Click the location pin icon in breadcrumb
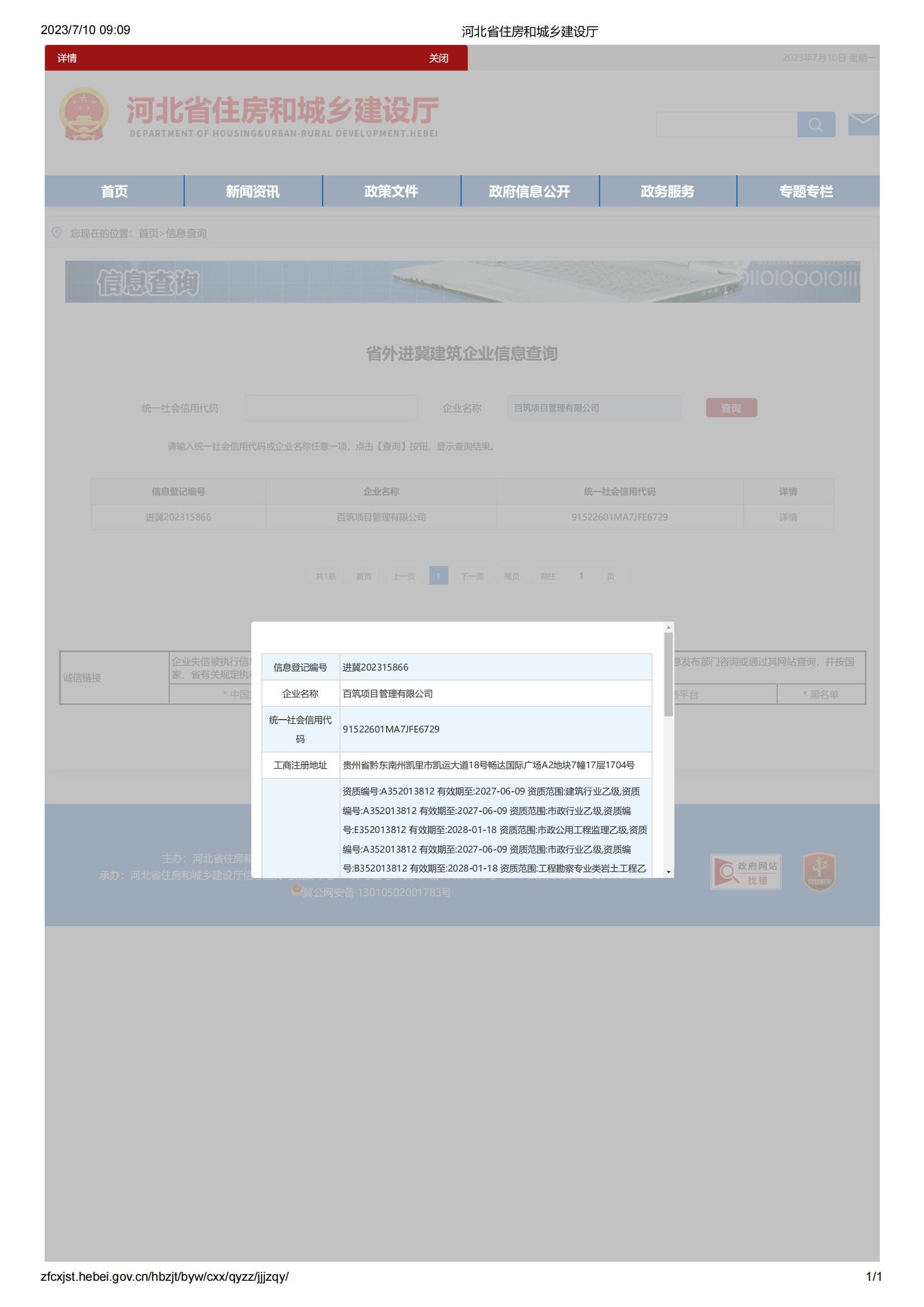This screenshot has height=1307, width=924. (x=56, y=232)
